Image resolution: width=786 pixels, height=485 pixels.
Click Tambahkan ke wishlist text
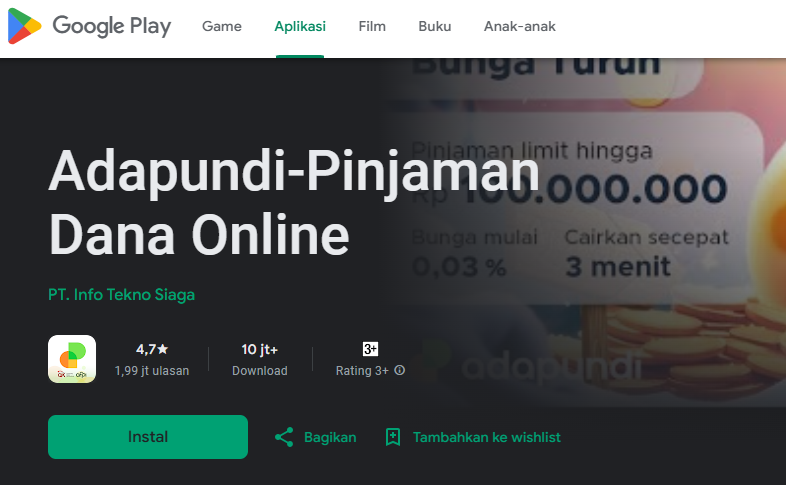(486, 437)
